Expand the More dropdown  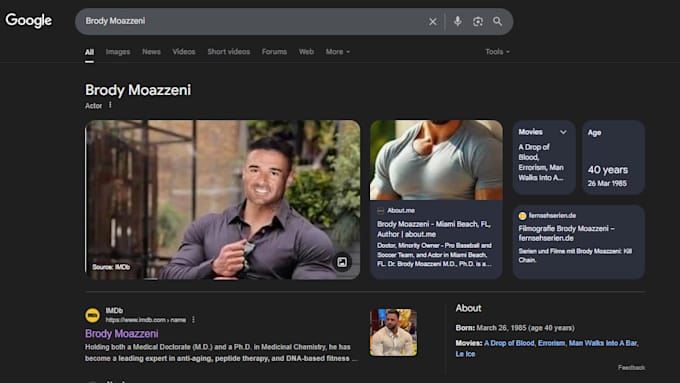(x=338, y=52)
